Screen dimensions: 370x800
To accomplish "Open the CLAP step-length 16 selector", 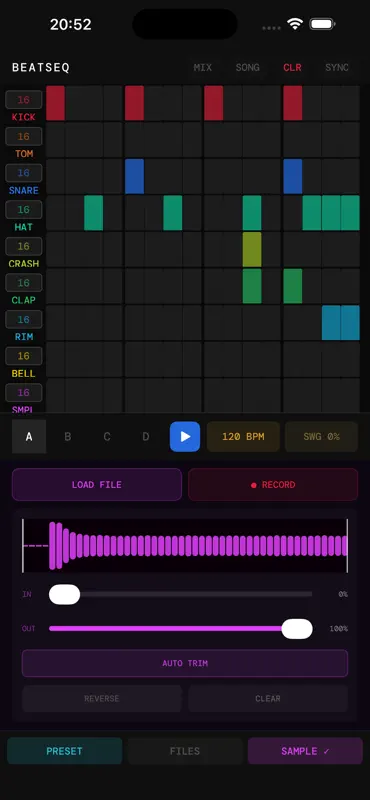I will click(x=23, y=283).
